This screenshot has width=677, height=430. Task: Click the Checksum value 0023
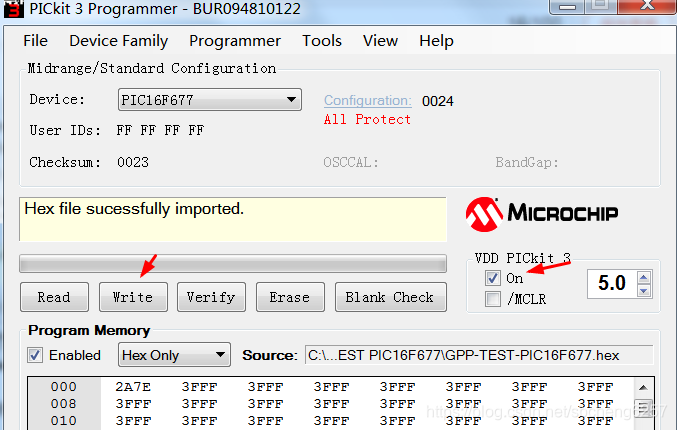click(x=133, y=162)
